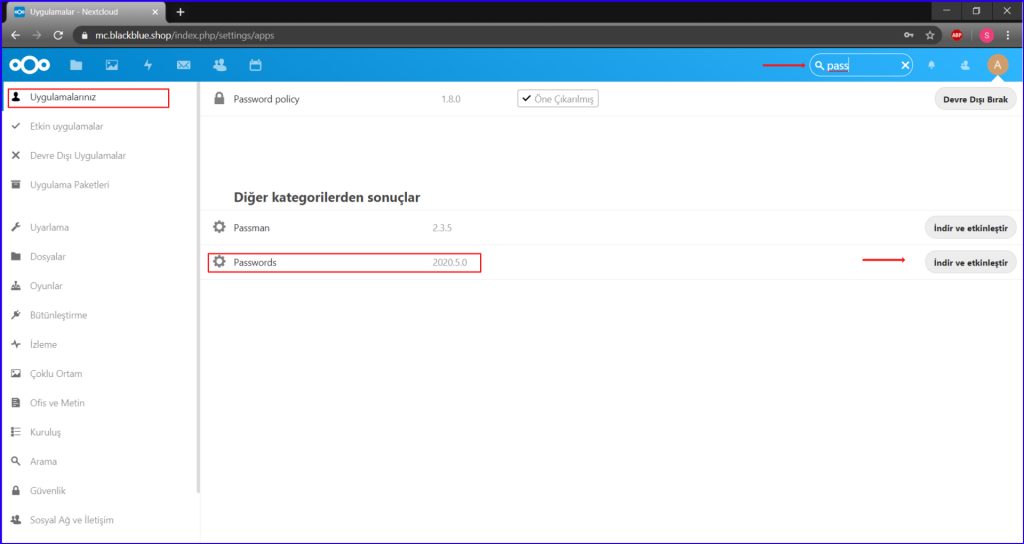Screen dimensions: 1024x544
Task: Click the Öne Çıkarılmış badge
Action: pyautogui.click(x=558, y=99)
